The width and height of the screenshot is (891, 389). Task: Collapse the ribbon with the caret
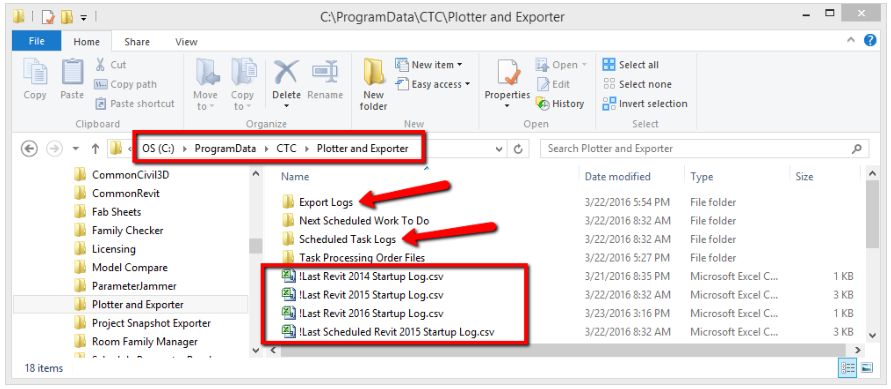pos(851,40)
